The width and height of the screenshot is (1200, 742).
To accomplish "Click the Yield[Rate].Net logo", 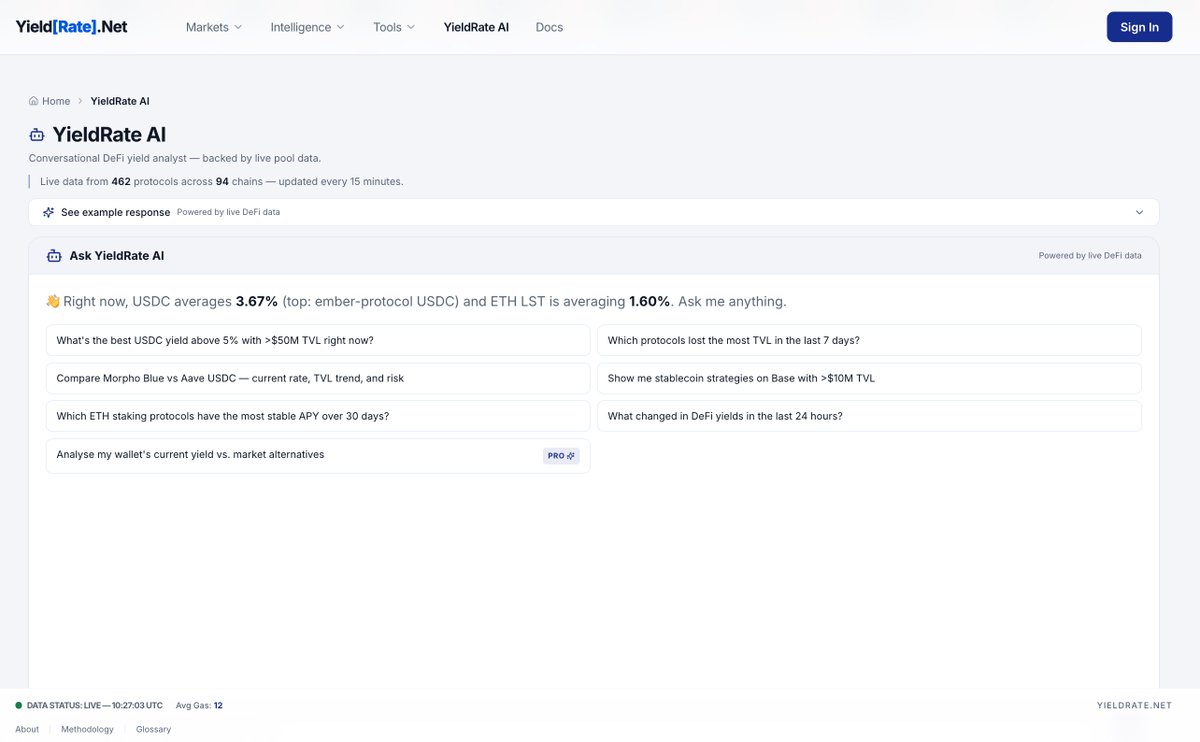I will (x=71, y=27).
